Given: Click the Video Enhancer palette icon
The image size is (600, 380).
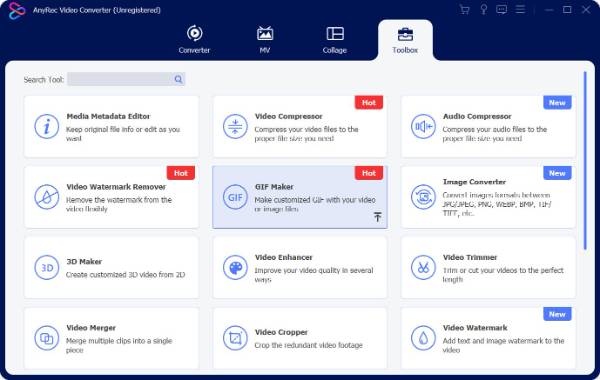Looking at the screenshot, I should (x=235, y=267).
